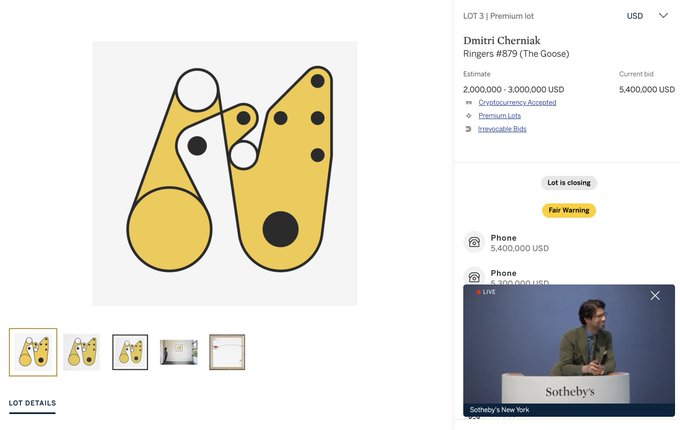Open the Cryptocurrency Accepted link
Viewport: 680px width, 430px height.
[x=517, y=102]
